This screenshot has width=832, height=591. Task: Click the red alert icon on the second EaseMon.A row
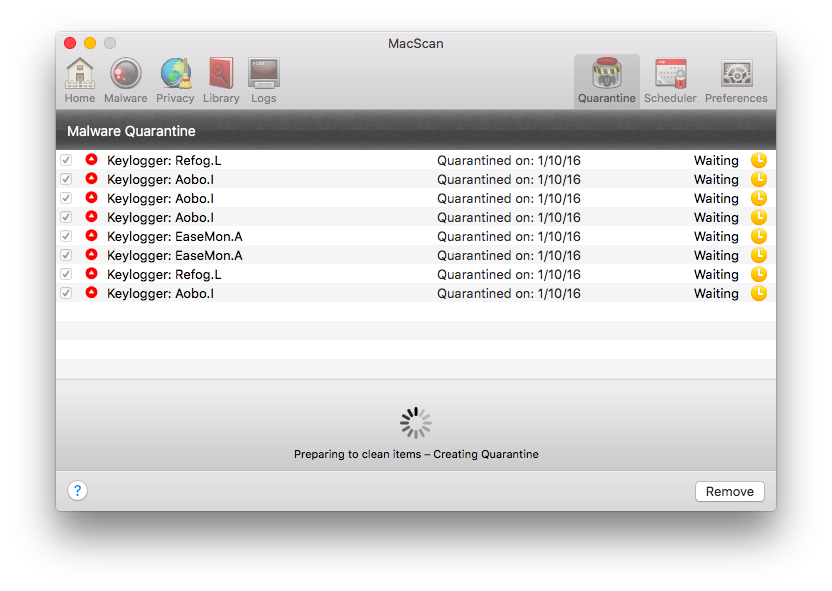pos(92,255)
